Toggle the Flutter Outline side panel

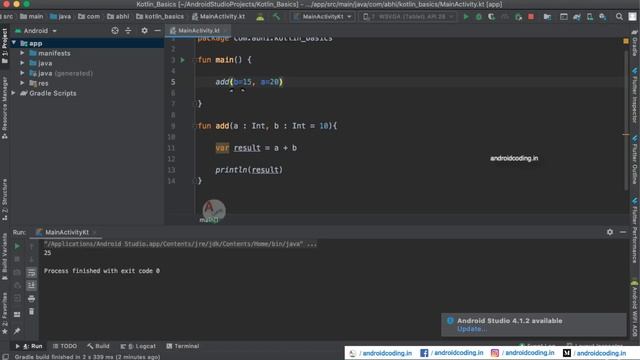coord(635,160)
